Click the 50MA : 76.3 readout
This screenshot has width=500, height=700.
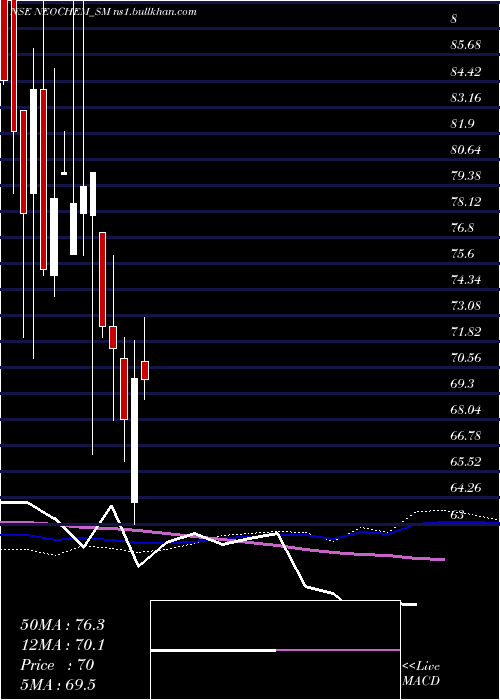(62, 625)
